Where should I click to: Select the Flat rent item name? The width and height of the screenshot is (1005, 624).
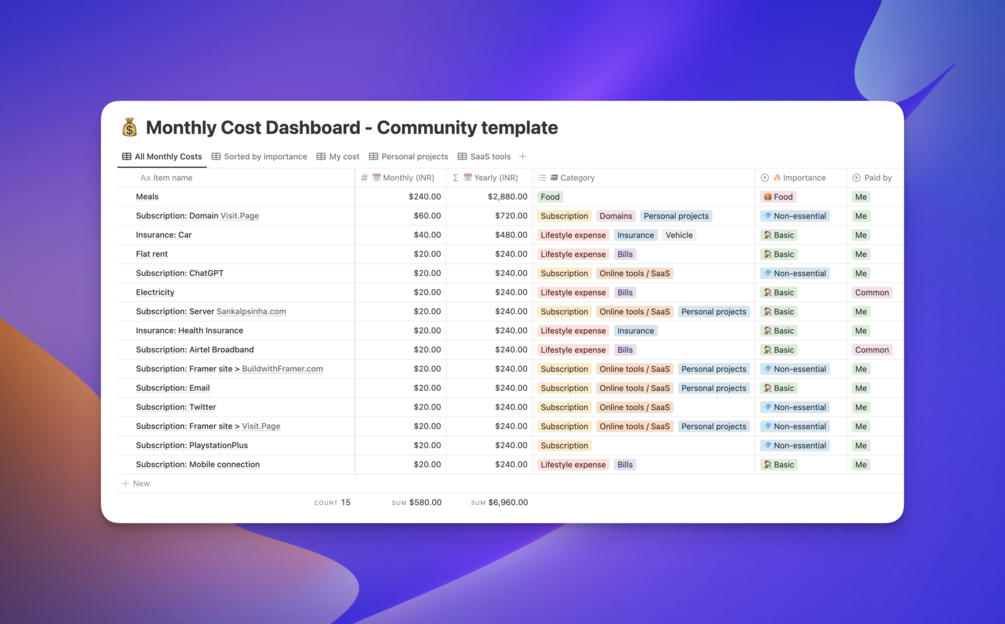152,254
